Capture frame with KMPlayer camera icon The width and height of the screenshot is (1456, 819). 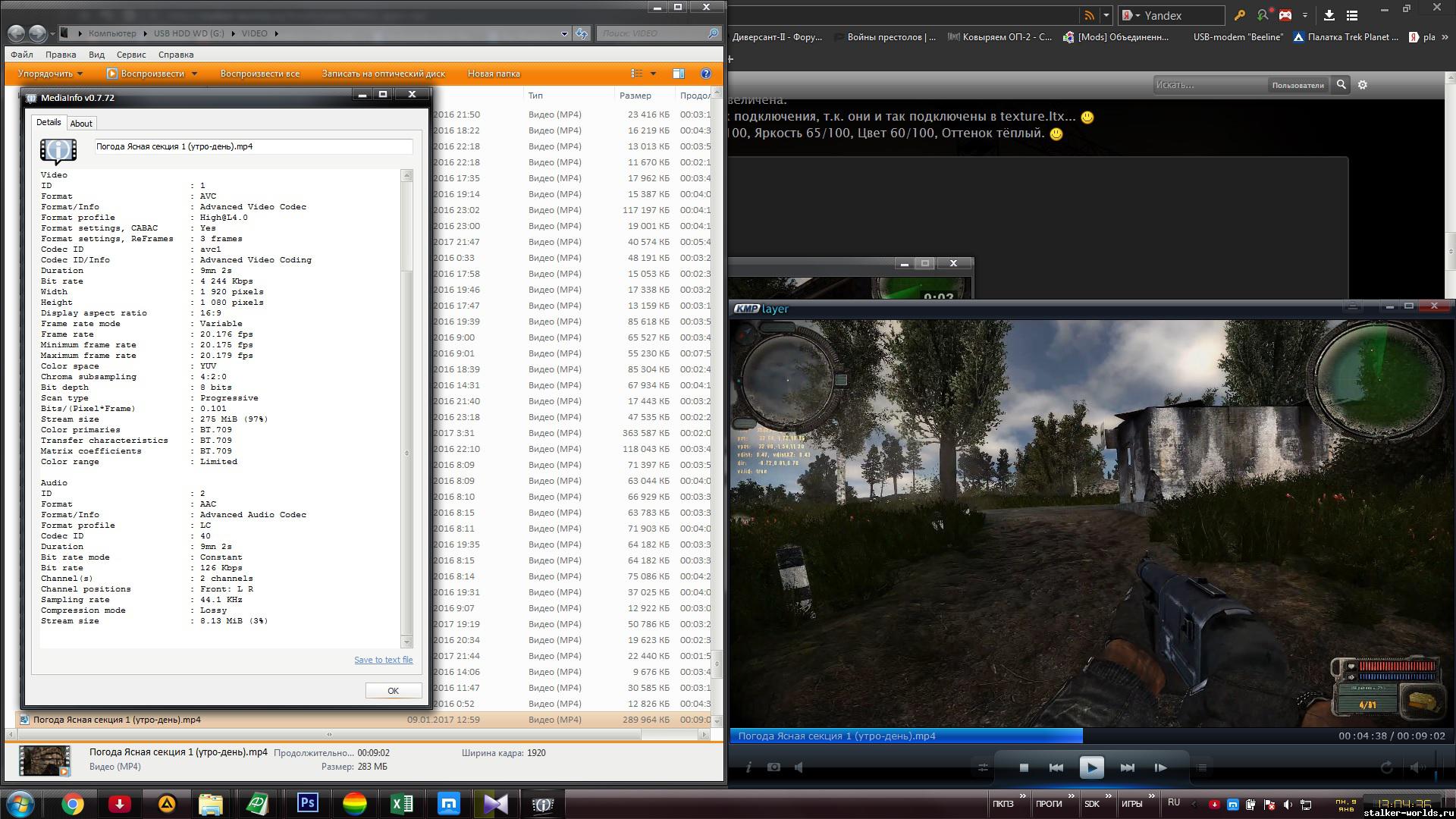tap(773, 767)
